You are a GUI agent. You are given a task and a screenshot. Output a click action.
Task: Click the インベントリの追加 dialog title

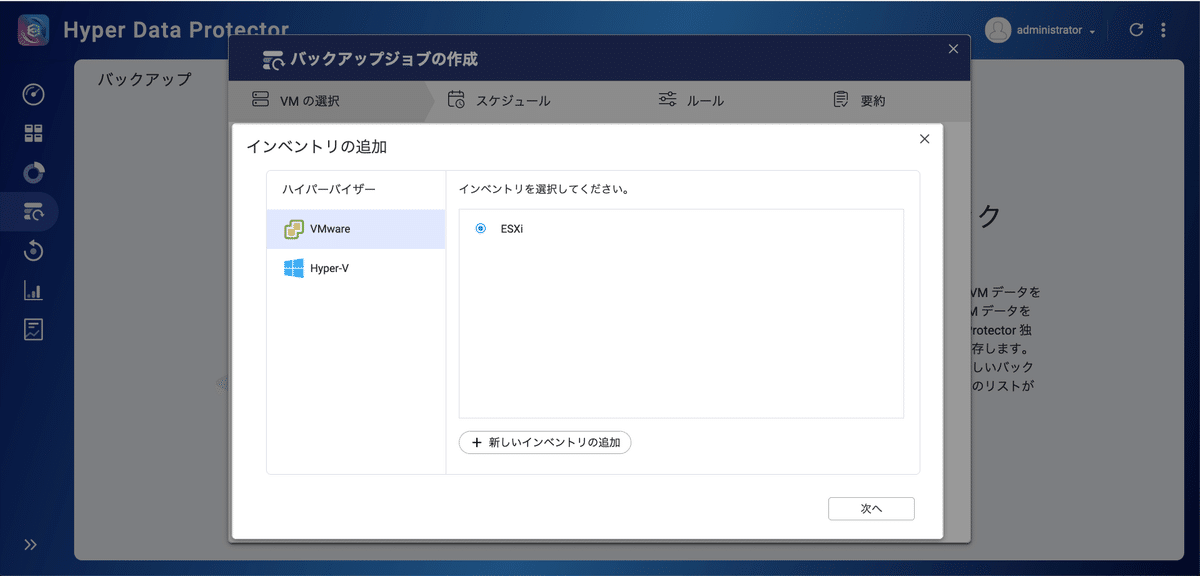coord(316,147)
